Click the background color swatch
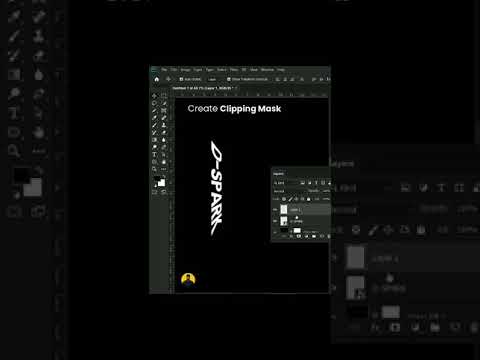Image resolution: width=480 pixels, height=360 pixels. coord(162,183)
